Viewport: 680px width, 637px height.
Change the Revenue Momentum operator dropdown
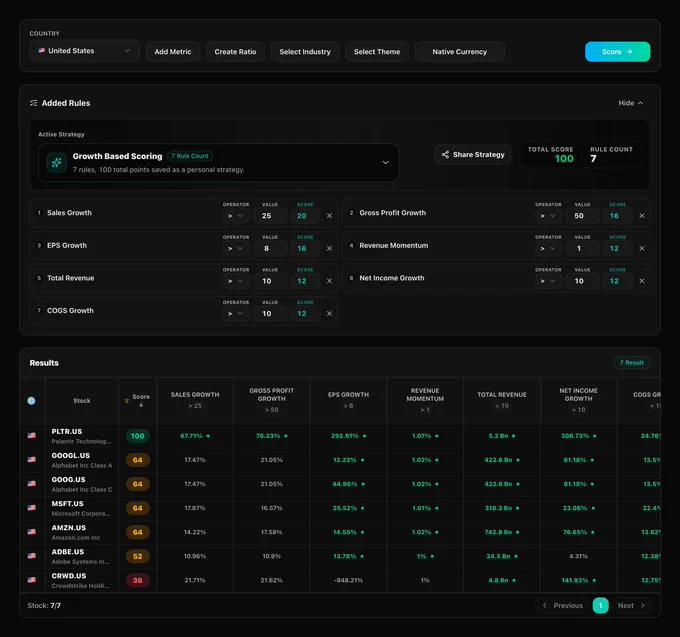(547, 248)
